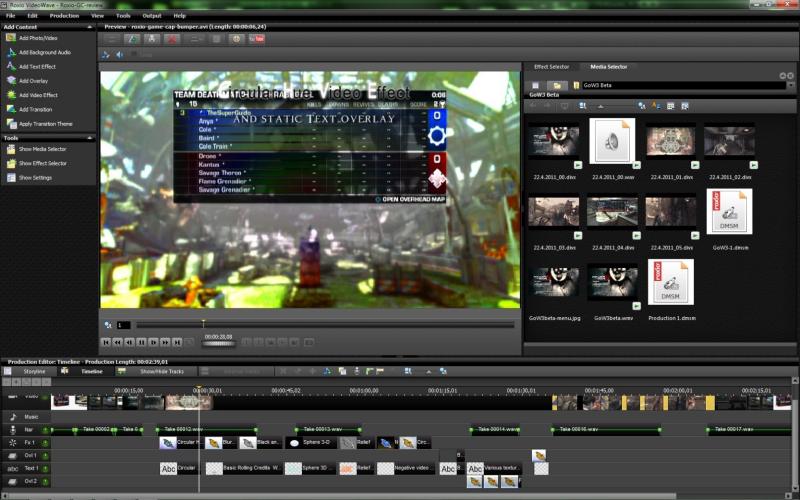The image size is (800, 500).
Task: Jump to the start of preview
Action: click(x=106, y=342)
